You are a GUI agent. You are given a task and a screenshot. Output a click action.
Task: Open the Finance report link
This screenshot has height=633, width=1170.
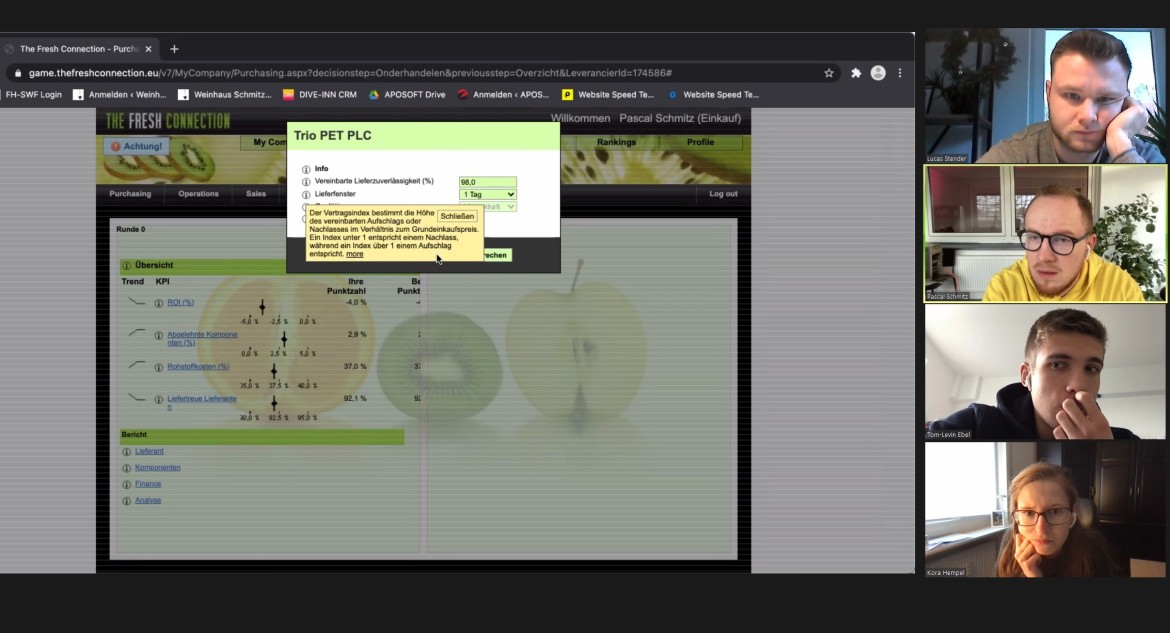point(148,484)
